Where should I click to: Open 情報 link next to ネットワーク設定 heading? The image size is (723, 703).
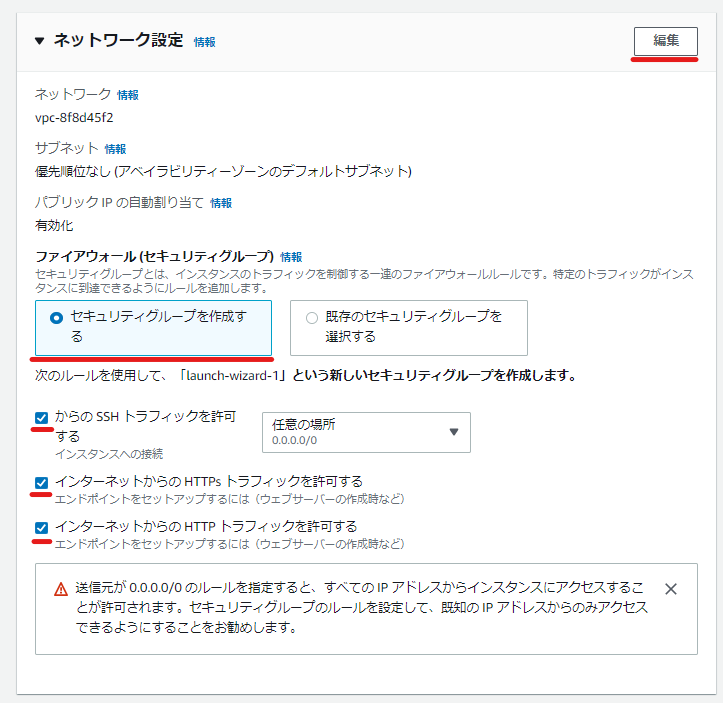point(204,42)
